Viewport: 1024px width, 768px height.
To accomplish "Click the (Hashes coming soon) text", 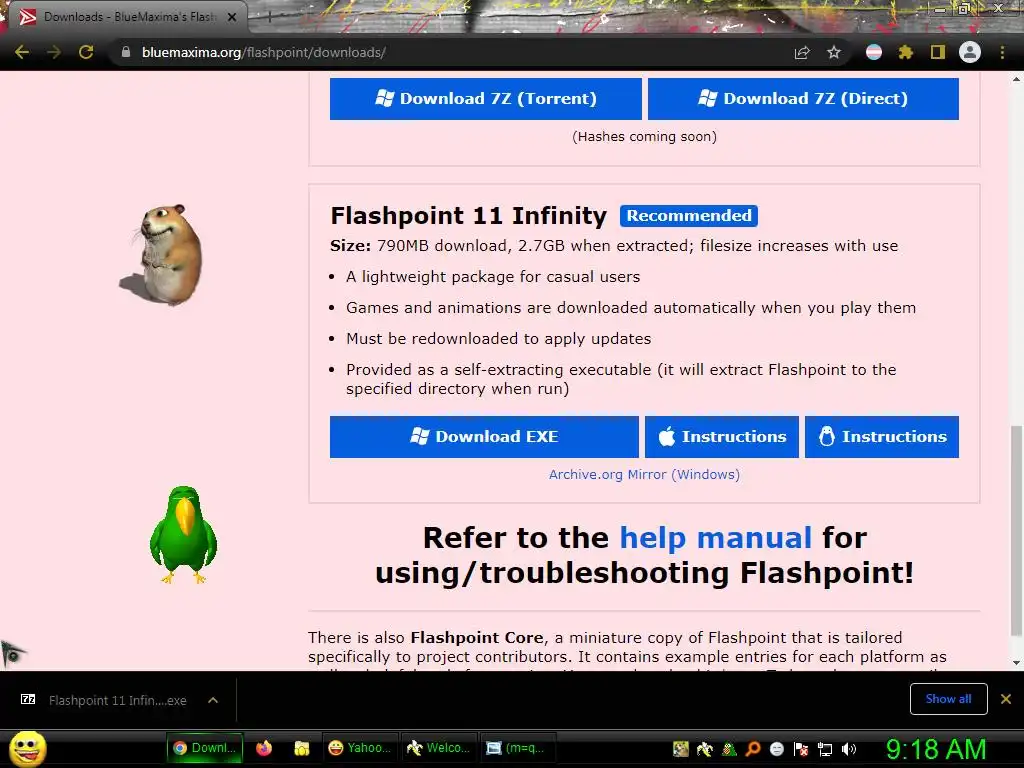I will coord(644,136).
